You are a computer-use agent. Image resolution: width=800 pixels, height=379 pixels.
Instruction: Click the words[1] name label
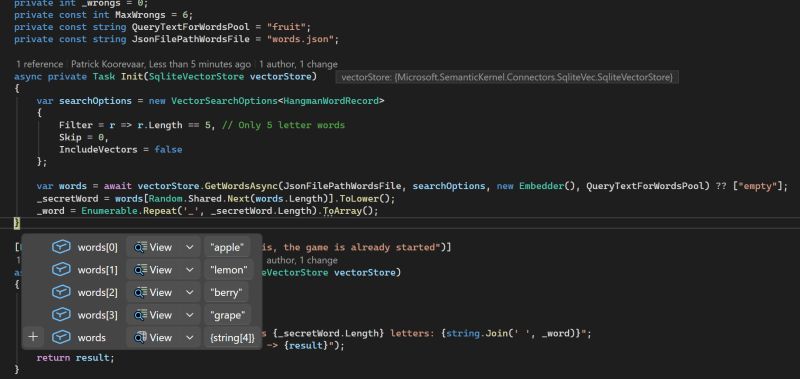coord(97,270)
